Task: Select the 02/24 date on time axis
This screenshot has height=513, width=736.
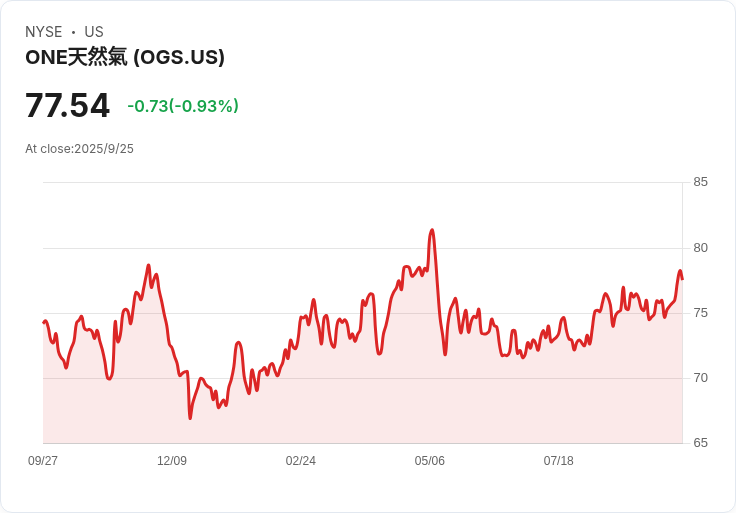Action: click(301, 461)
